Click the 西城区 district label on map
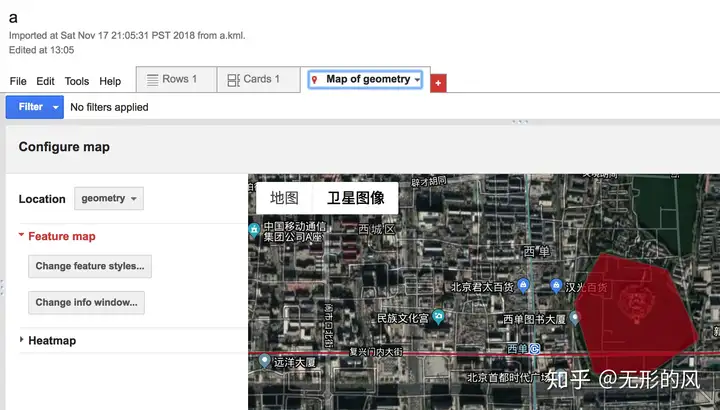This screenshot has width=720, height=410. click(377, 229)
